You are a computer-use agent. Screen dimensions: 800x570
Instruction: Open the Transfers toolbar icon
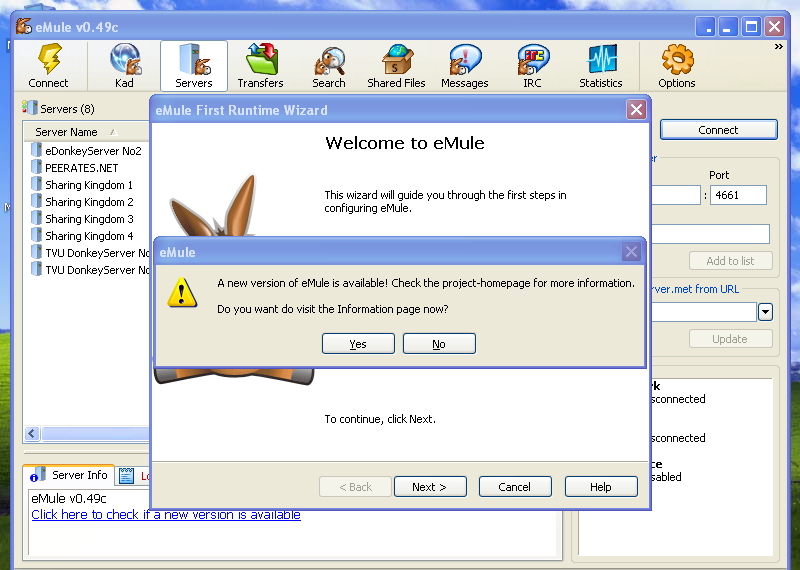click(261, 59)
